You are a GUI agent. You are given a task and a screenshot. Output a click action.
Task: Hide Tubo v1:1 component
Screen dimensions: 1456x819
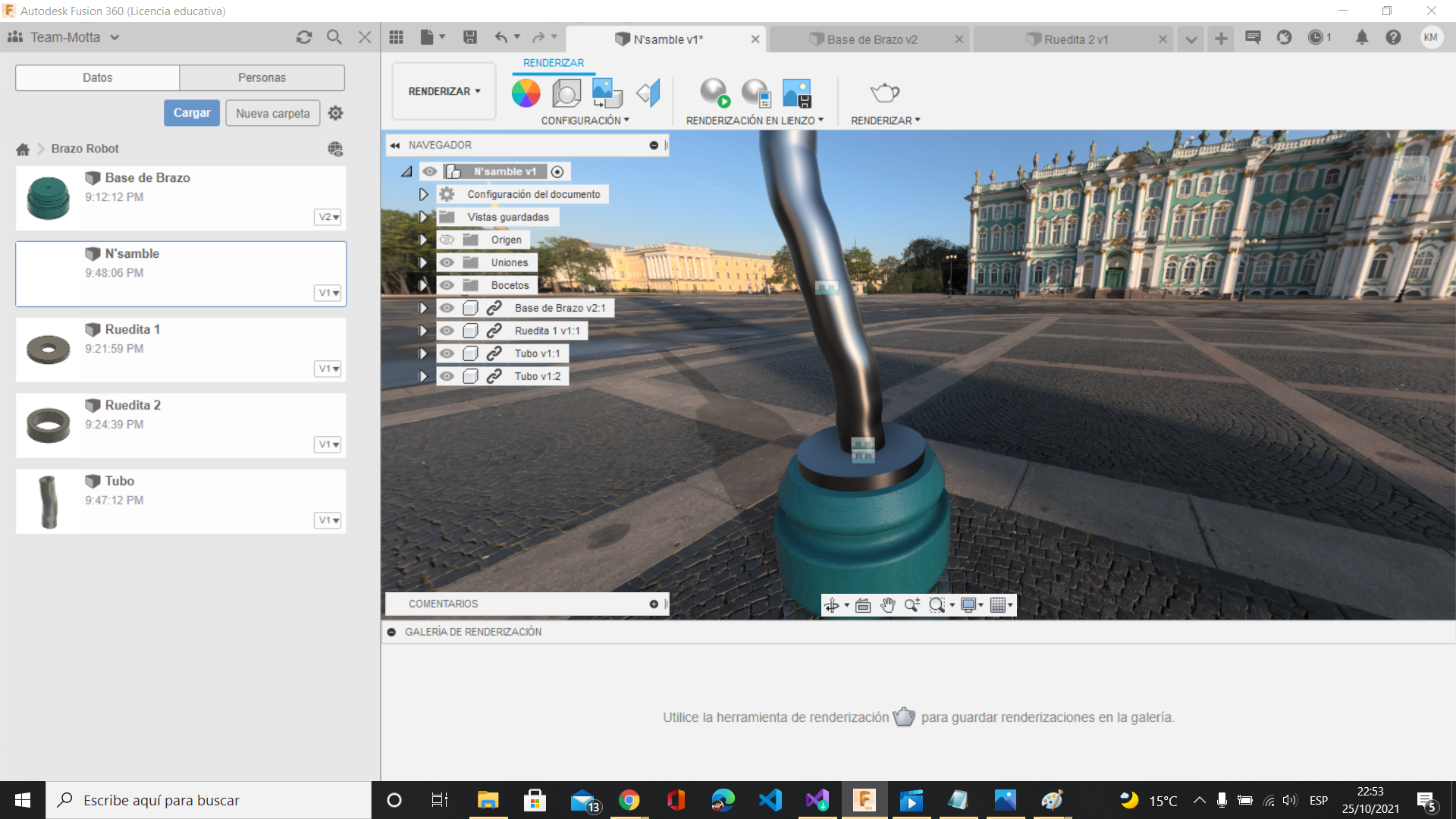point(447,353)
